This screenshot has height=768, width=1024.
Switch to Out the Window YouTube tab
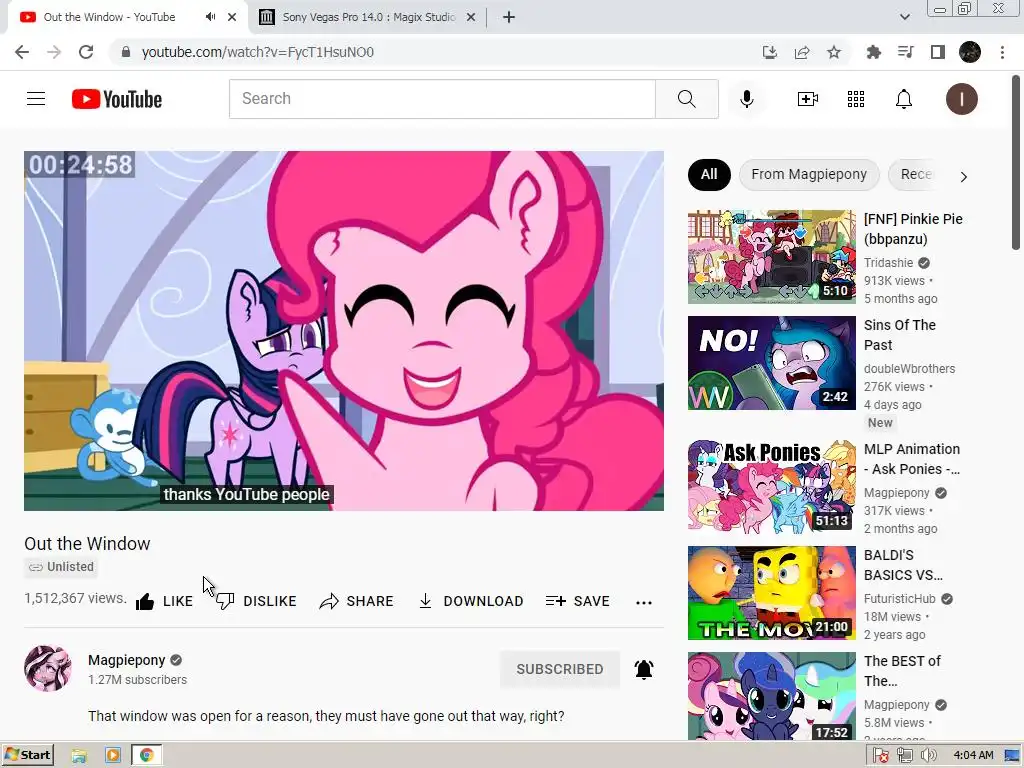click(110, 17)
